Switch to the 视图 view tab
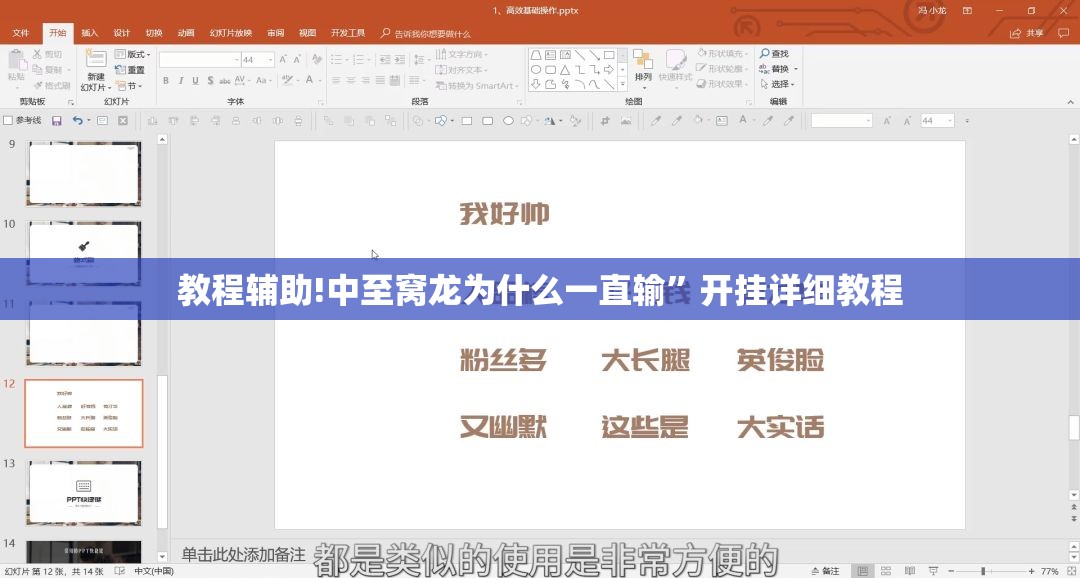The width and height of the screenshot is (1080, 578). point(307,33)
